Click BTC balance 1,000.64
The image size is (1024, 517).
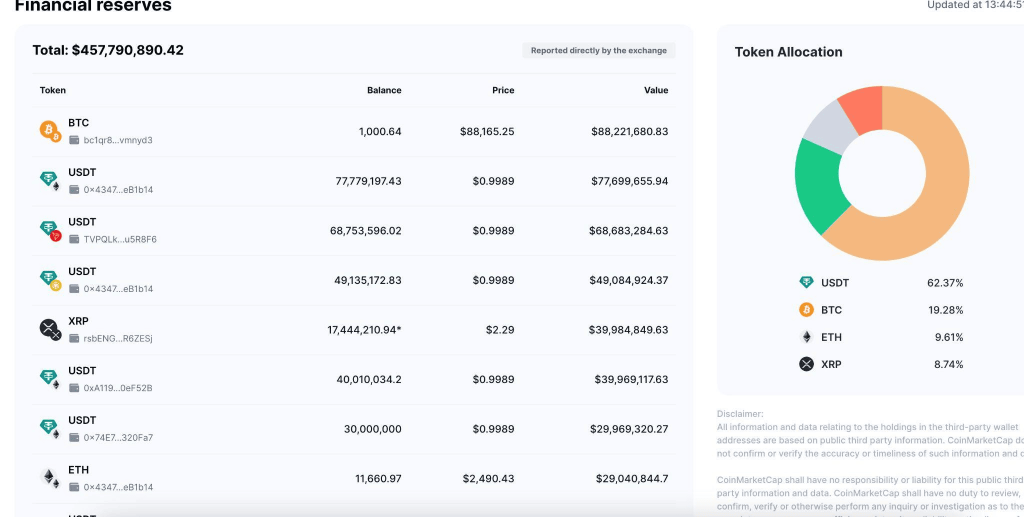point(380,131)
